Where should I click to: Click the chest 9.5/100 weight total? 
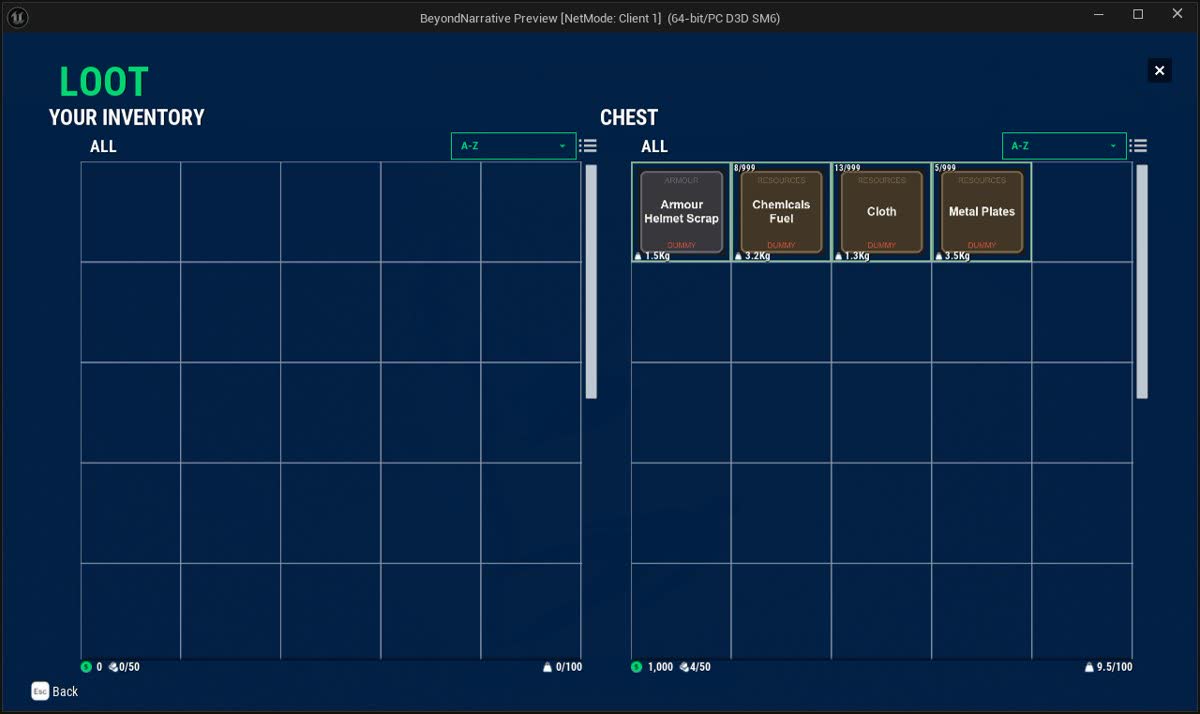pos(1115,667)
